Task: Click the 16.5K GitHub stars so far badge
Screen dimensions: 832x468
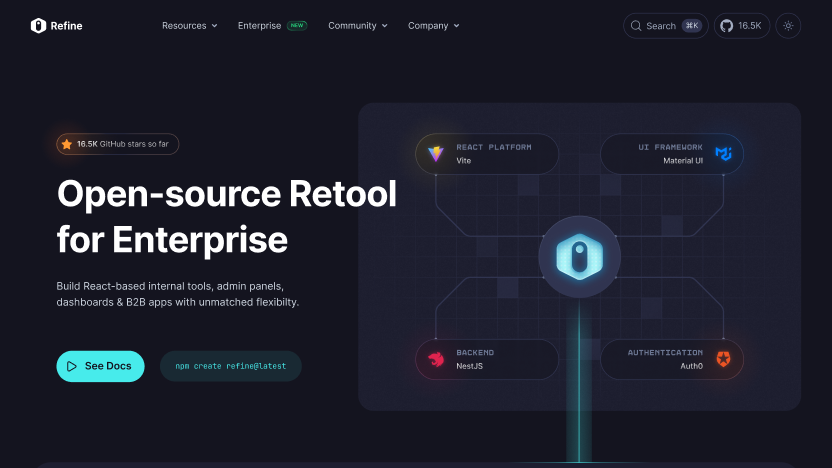Action: tap(117, 144)
